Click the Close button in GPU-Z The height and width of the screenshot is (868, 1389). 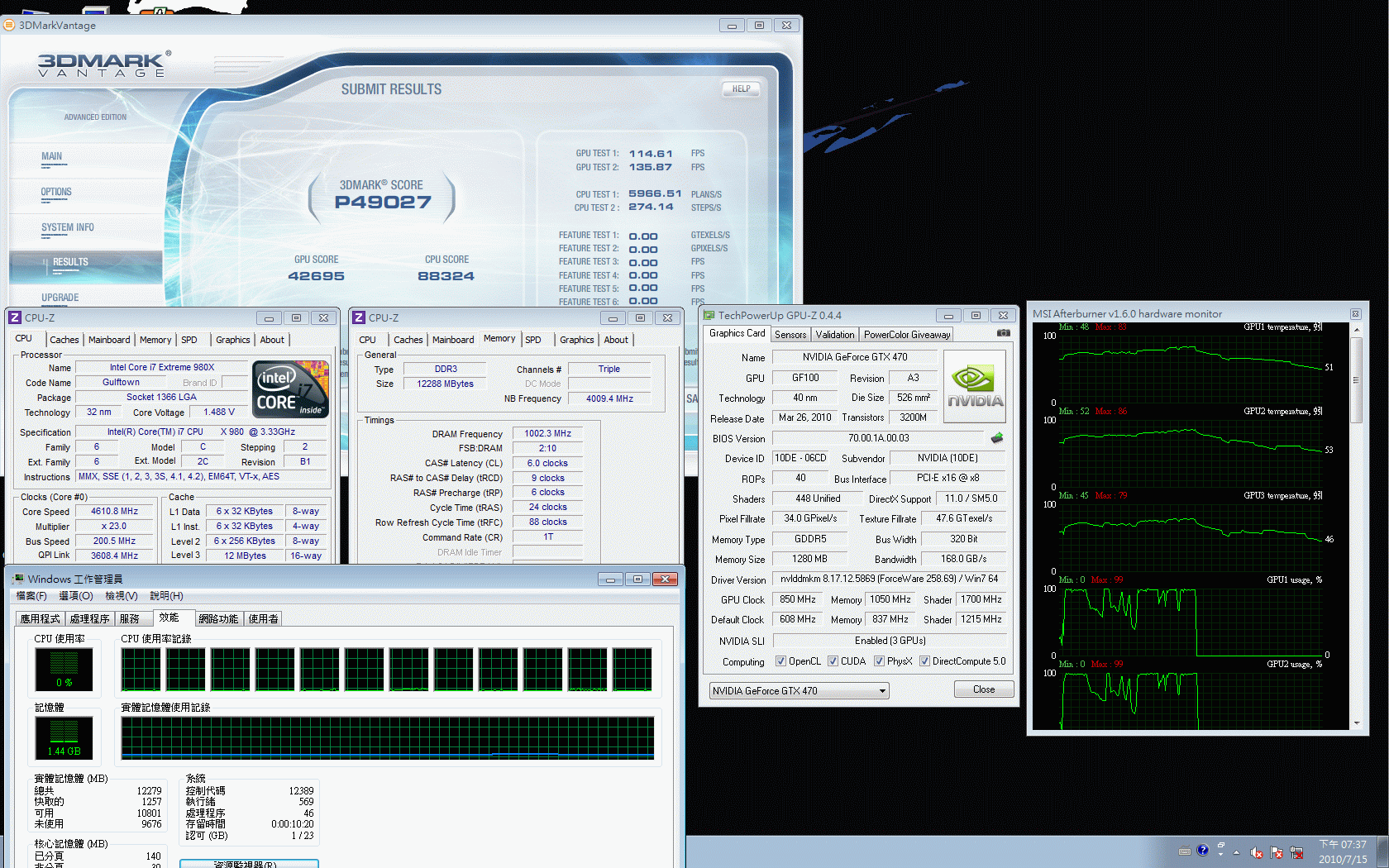click(x=983, y=689)
